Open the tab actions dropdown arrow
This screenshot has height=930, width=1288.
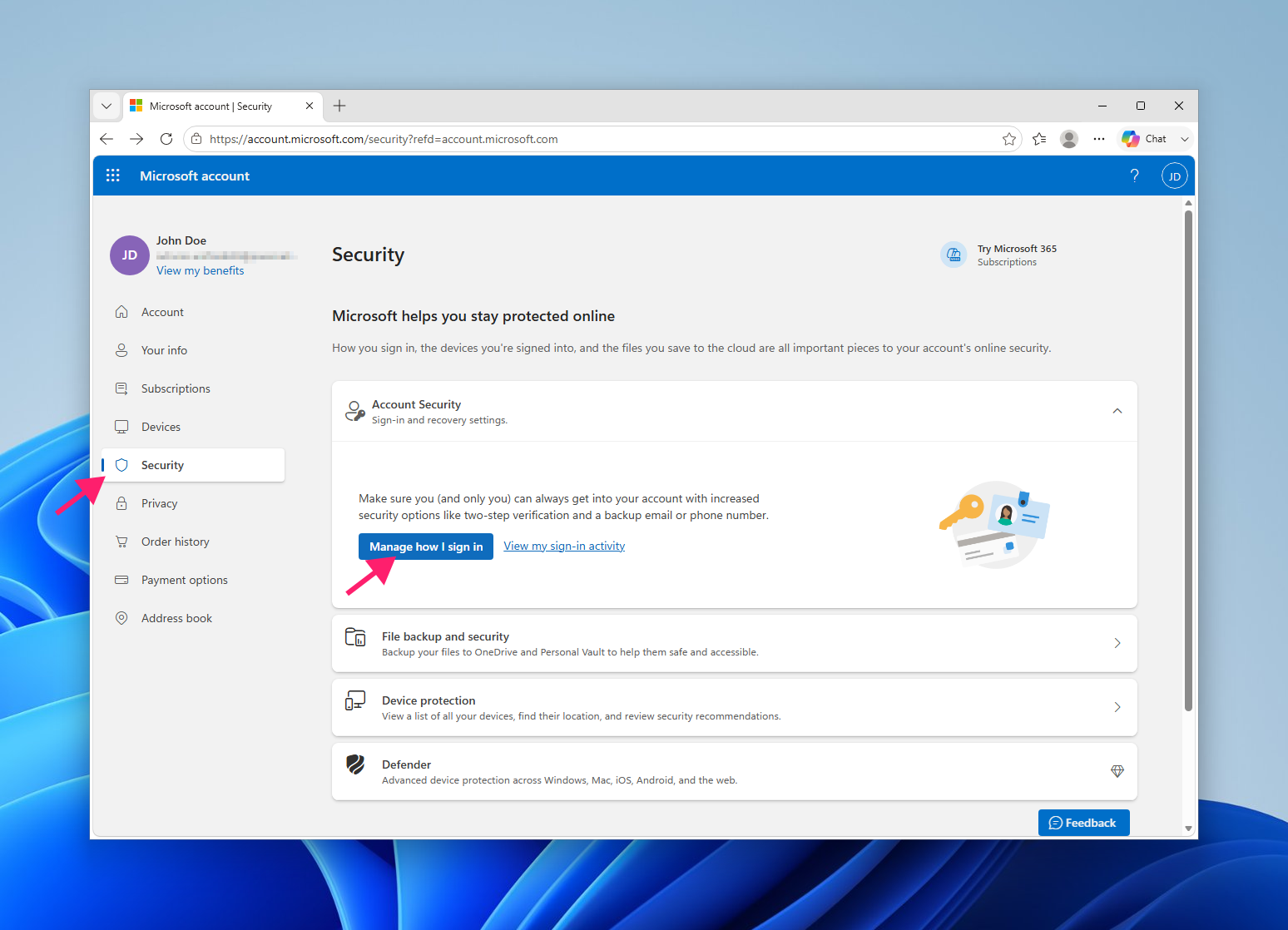tap(107, 106)
